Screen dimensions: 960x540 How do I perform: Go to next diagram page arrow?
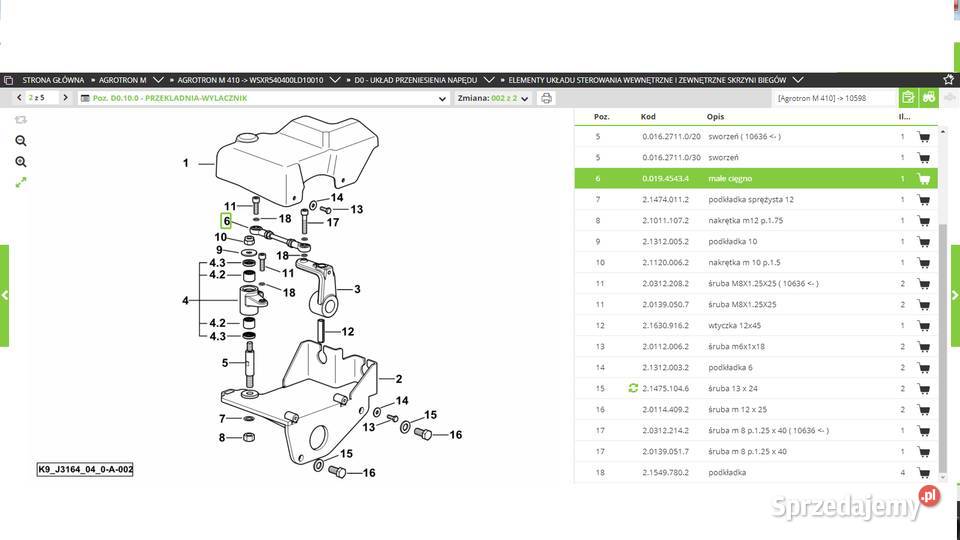coord(66,98)
